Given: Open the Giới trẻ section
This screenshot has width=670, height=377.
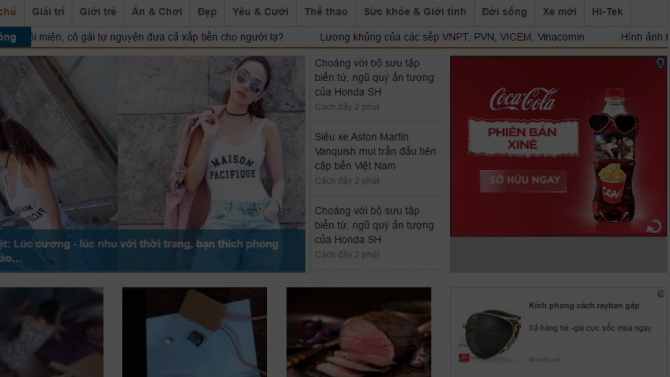Looking at the screenshot, I should click(98, 12).
